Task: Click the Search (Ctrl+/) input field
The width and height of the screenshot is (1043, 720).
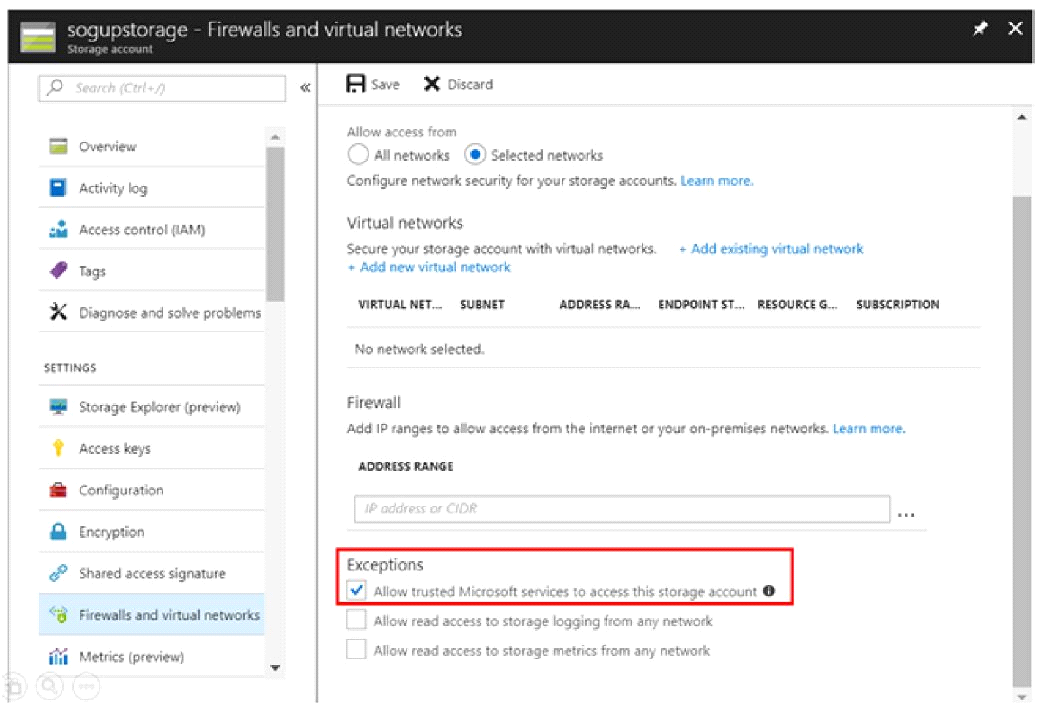Action: pyautogui.click(x=162, y=88)
